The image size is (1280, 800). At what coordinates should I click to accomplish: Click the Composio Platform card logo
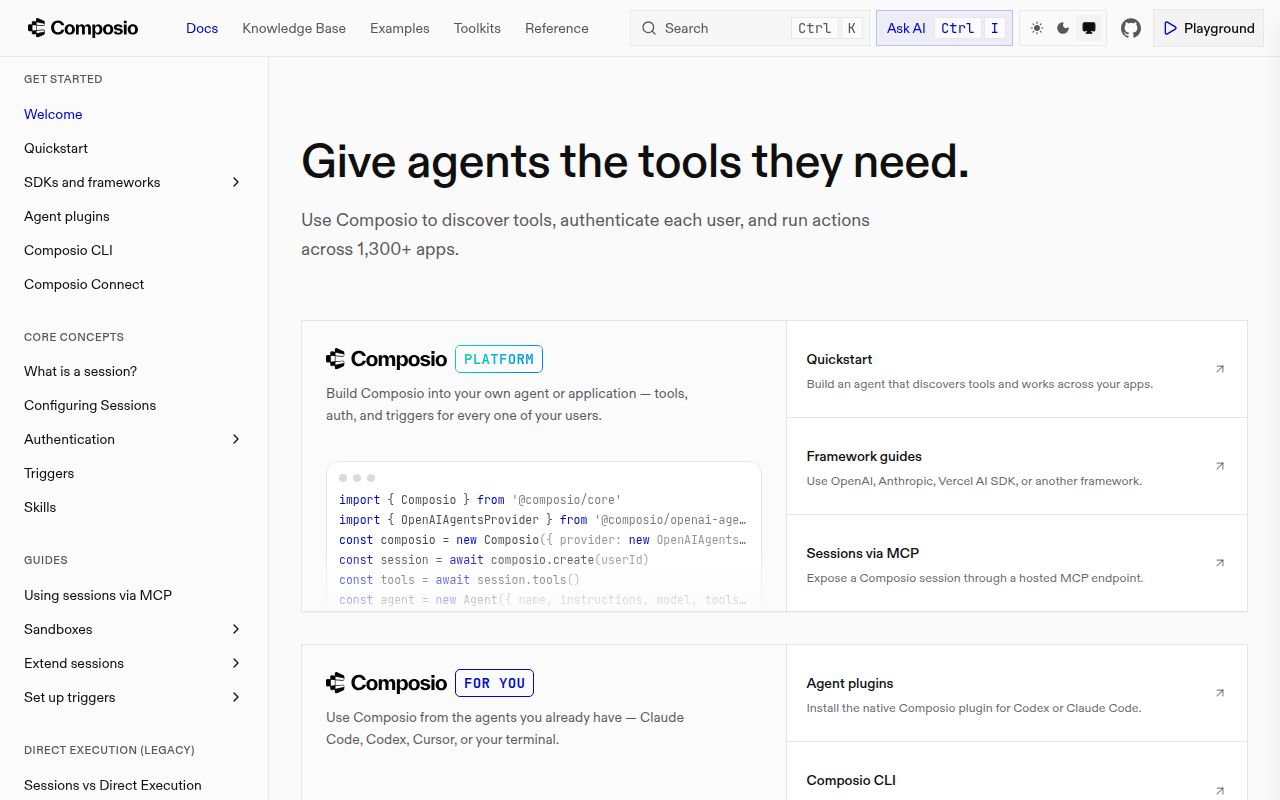coord(386,359)
